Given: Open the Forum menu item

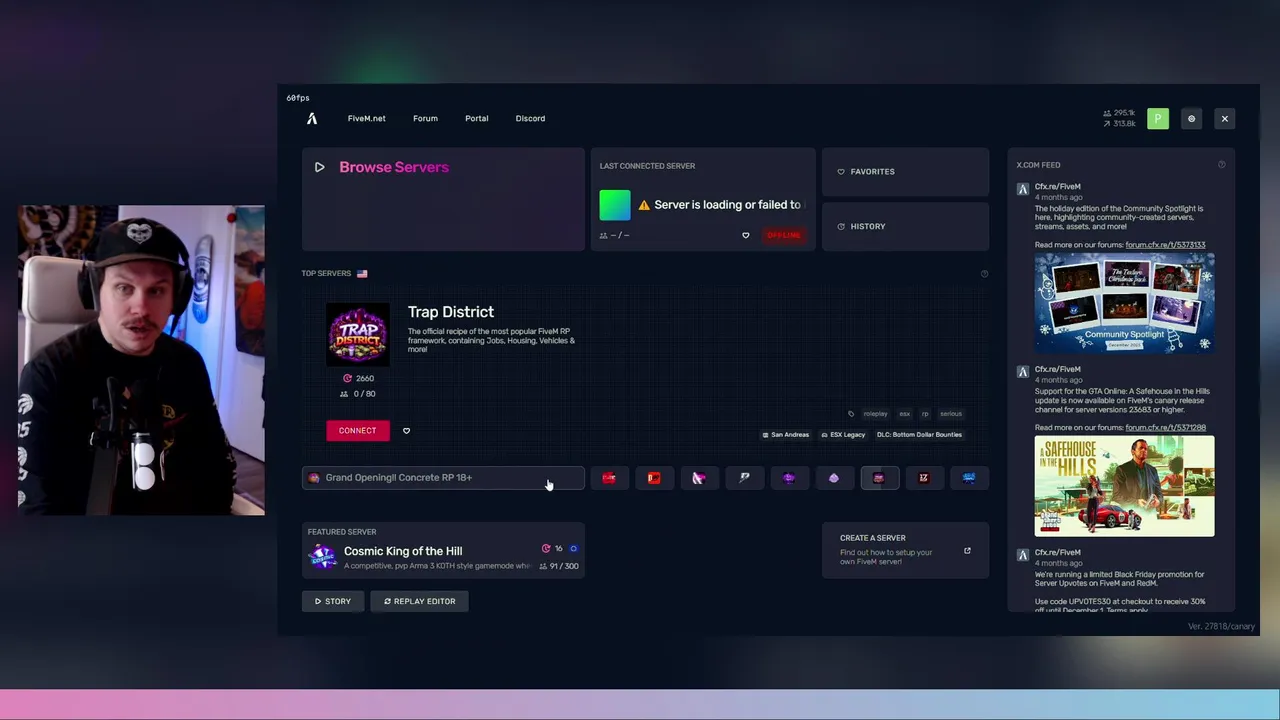Looking at the screenshot, I should pos(425,119).
